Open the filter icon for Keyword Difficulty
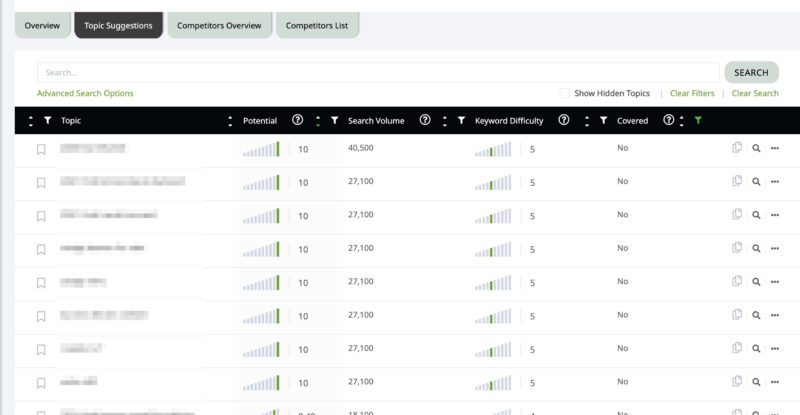Screen dimensions: 800x415 [x=461, y=120]
